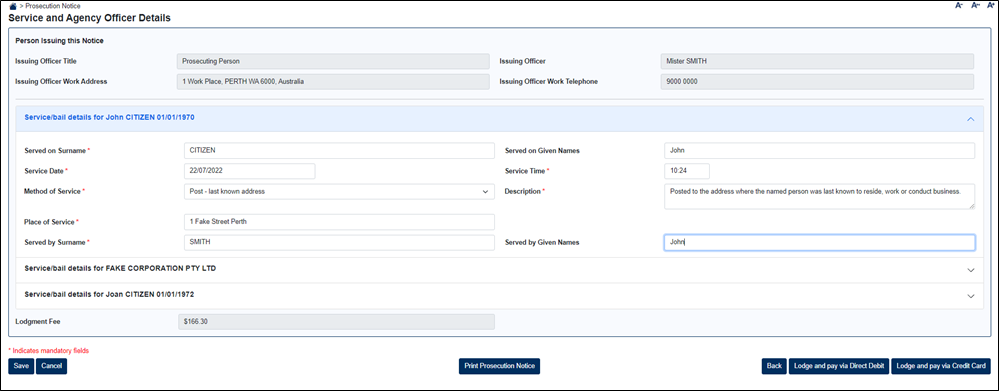Viewport: 999px width, 391px height.
Task: Open Prosecution Notice breadcrumb link
Action: point(53,6)
